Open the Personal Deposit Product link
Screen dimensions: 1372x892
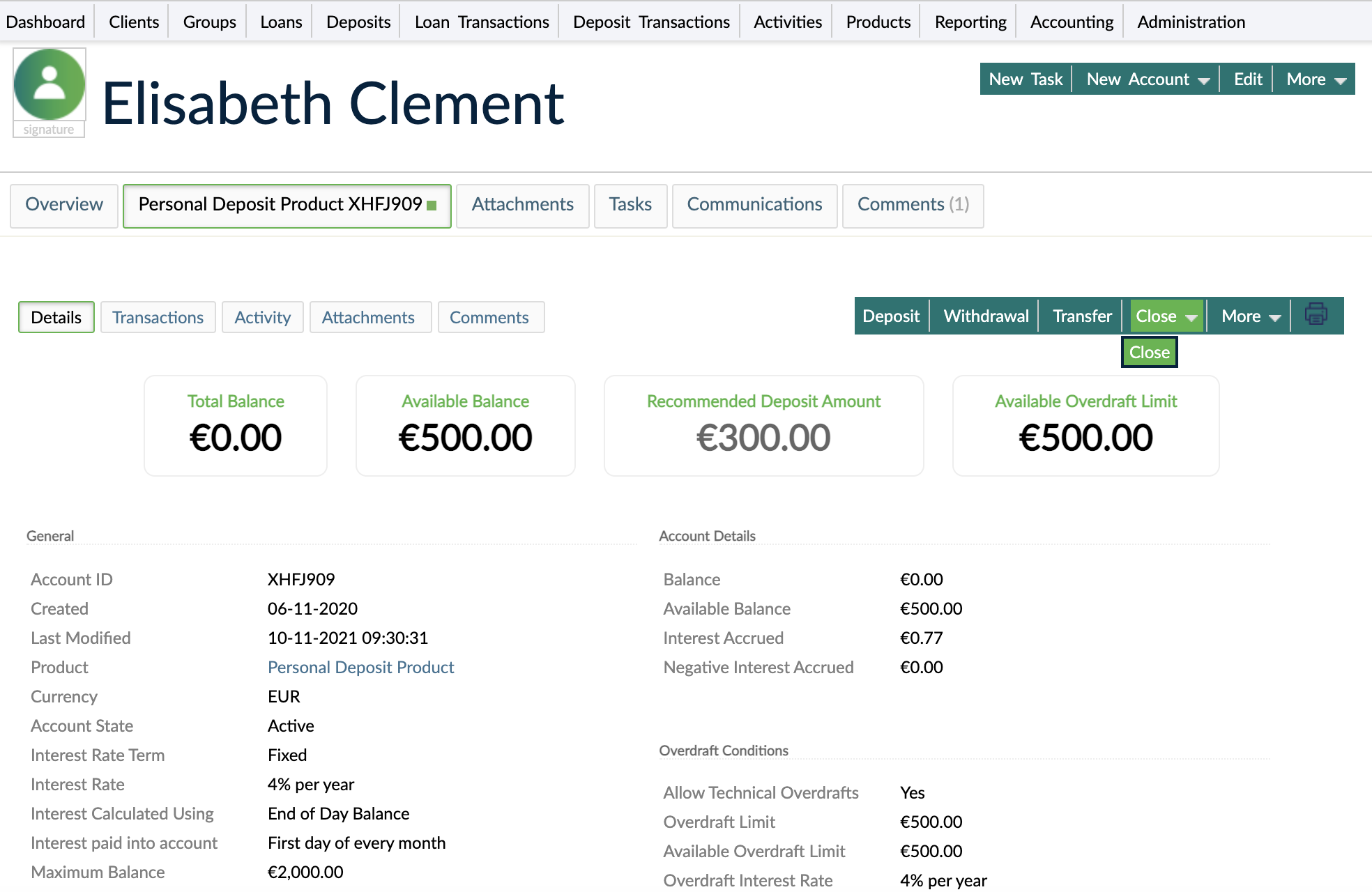pos(360,668)
